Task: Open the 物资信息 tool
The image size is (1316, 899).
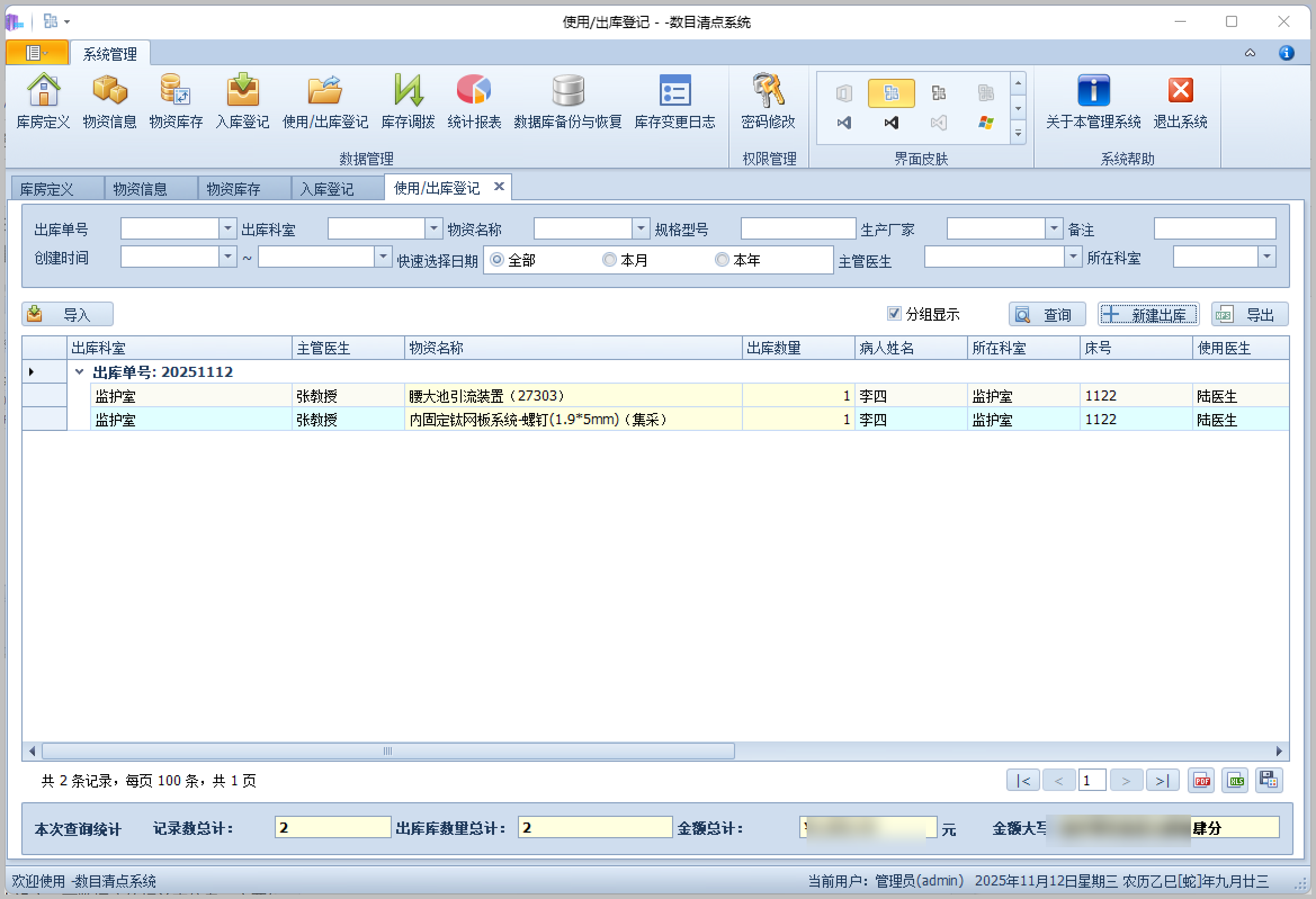Action: (x=110, y=102)
